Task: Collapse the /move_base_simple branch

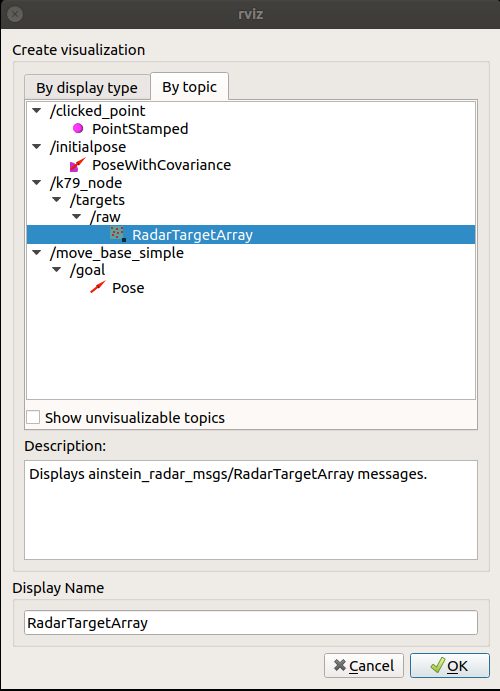Action: tap(37, 253)
